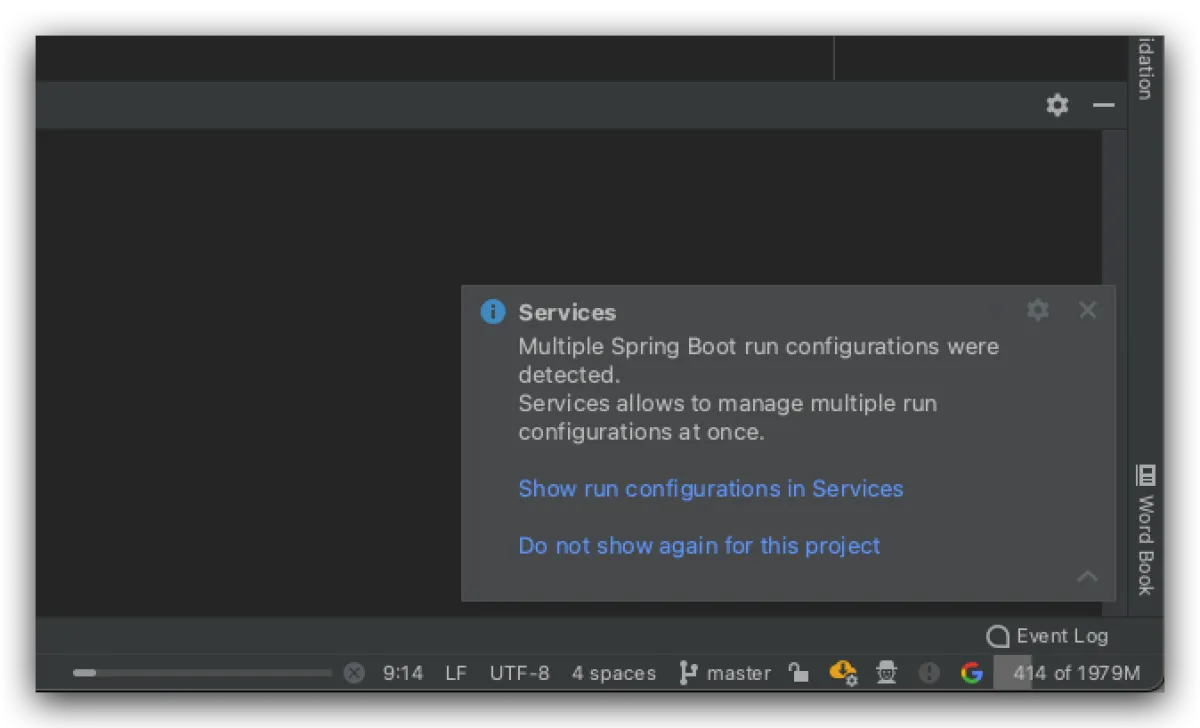Click Show run configurations in Services link

coord(710,489)
